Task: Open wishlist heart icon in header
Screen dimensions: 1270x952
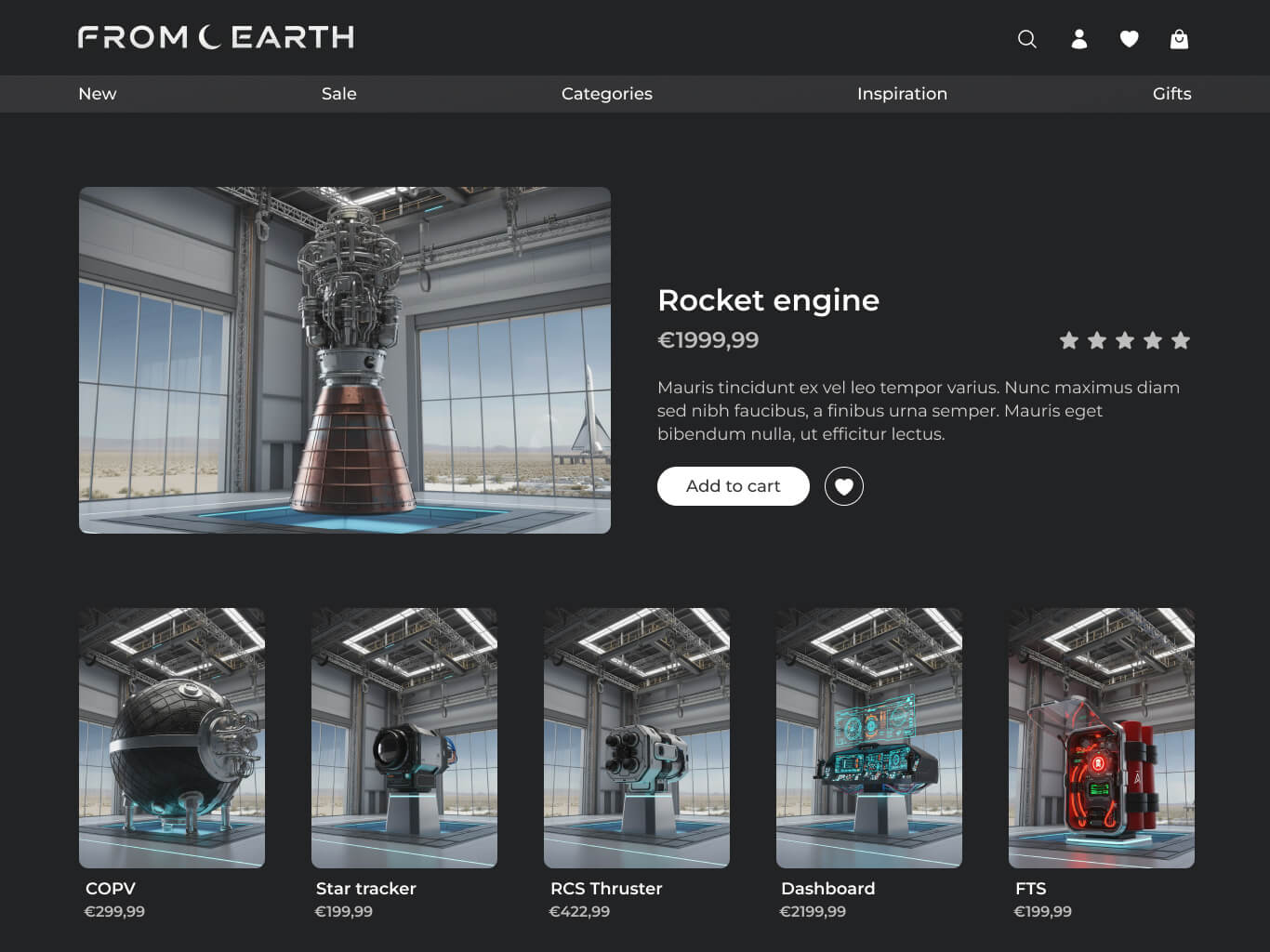Action: pos(1129,39)
